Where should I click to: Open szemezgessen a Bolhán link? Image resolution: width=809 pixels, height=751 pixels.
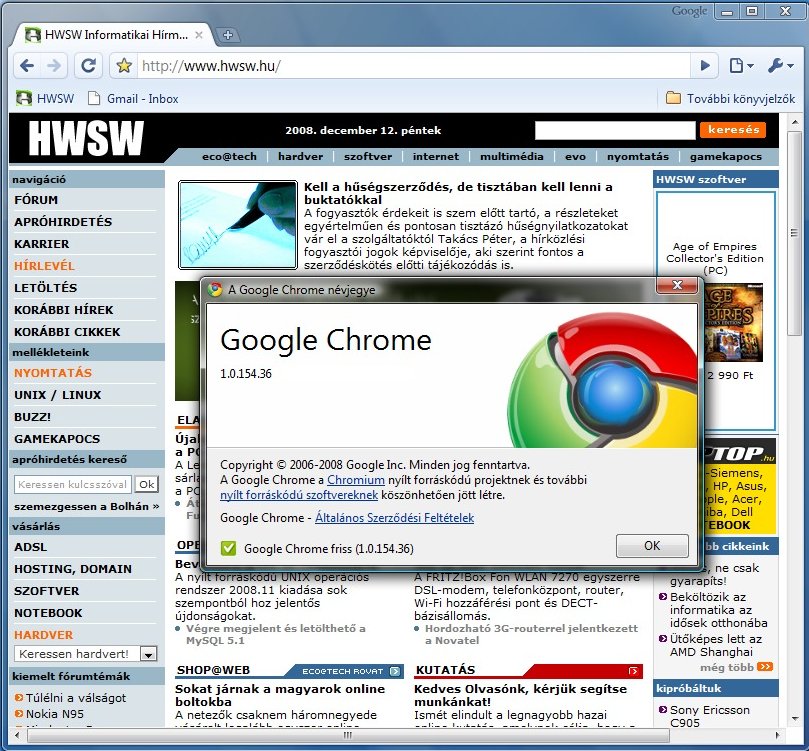coord(86,507)
